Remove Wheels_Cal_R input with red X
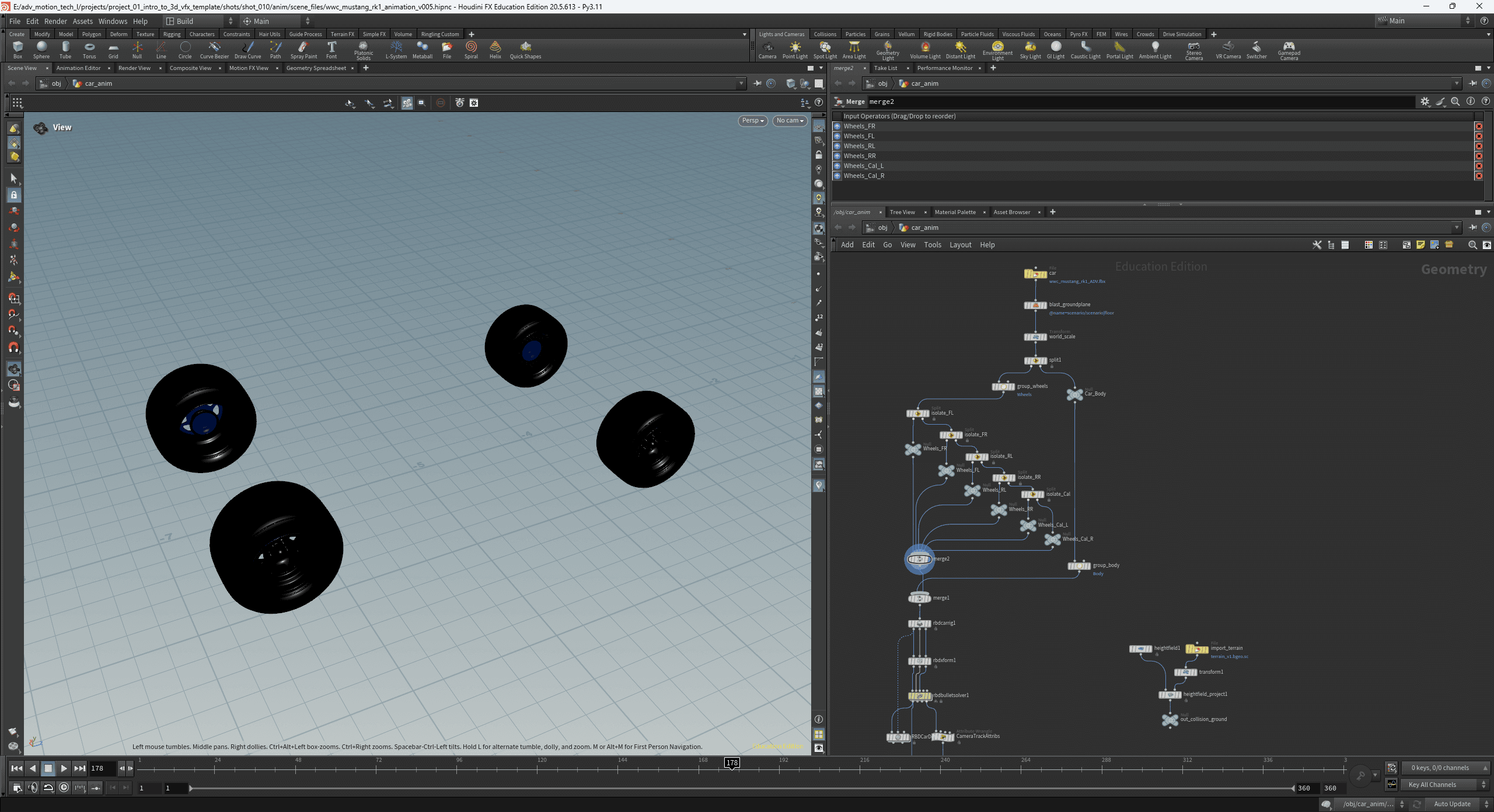The width and height of the screenshot is (1494, 812). point(1479,176)
